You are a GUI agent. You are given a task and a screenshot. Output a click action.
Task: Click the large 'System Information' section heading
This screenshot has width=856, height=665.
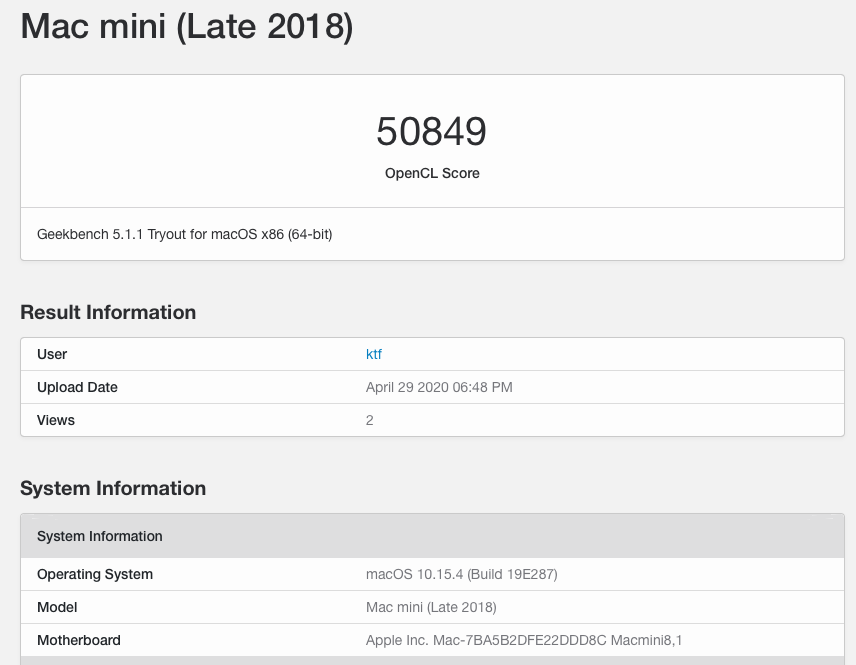point(113,488)
